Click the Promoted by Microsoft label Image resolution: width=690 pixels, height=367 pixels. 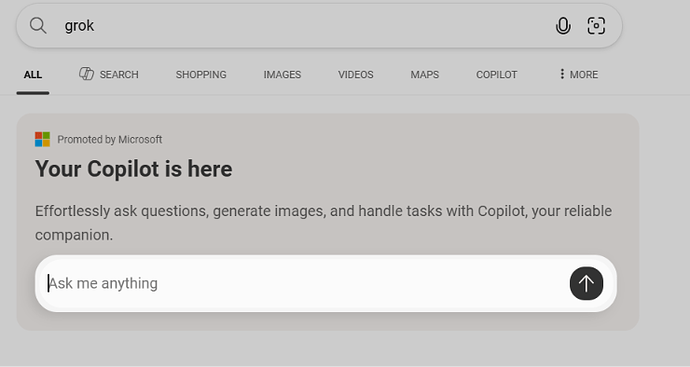[110, 139]
